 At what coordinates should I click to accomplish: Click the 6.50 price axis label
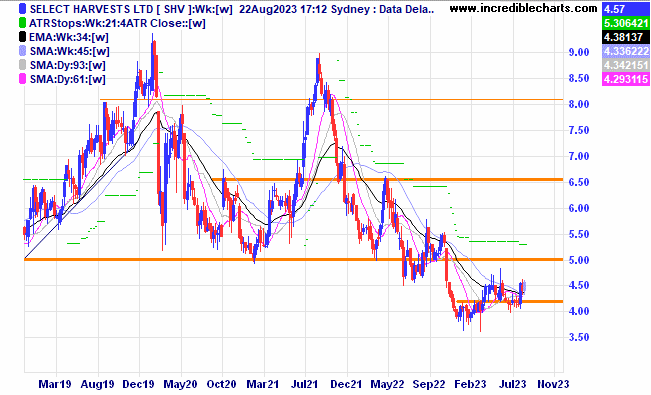tap(579, 182)
